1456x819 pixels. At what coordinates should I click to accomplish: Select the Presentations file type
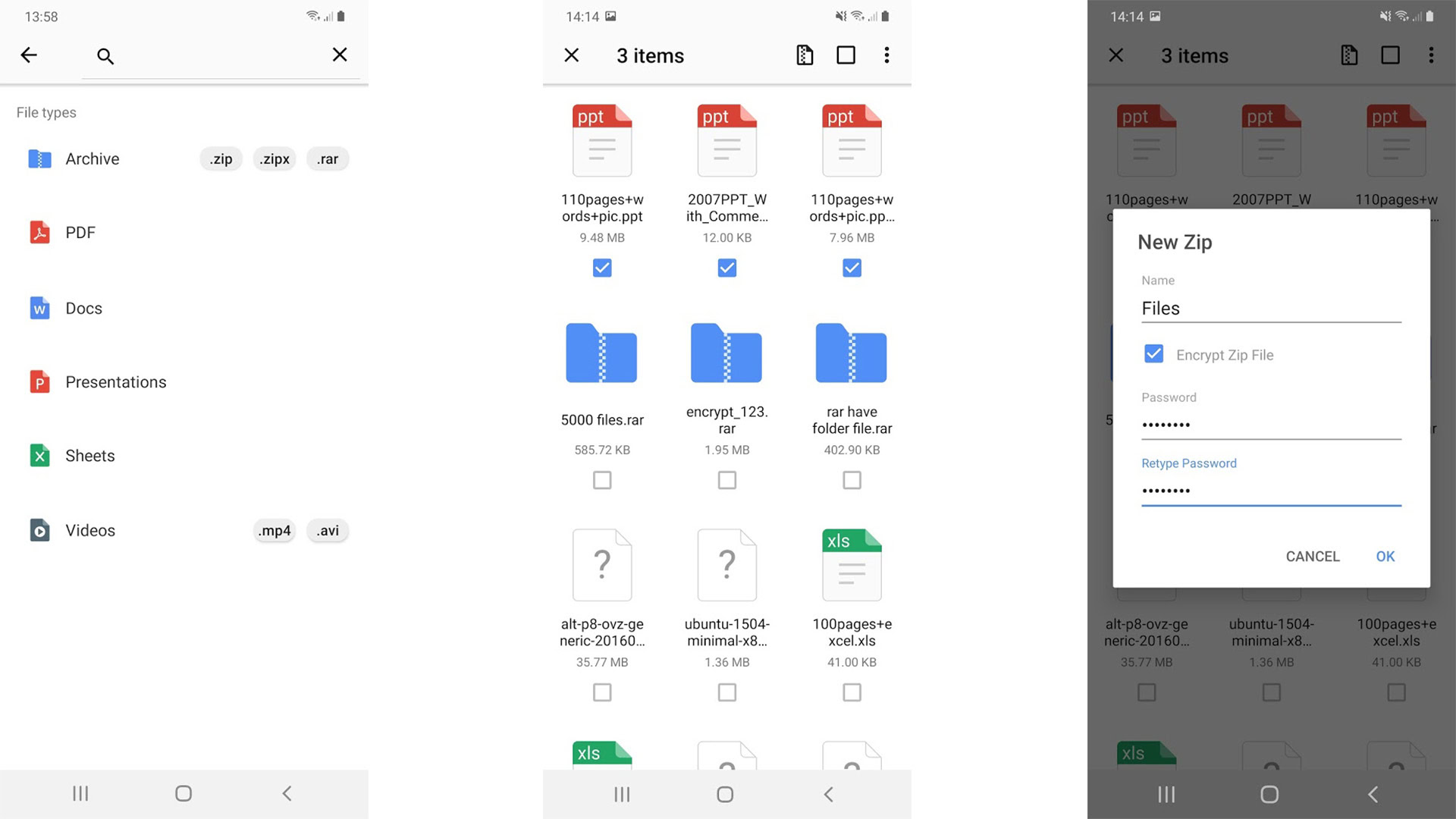coord(115,382)
